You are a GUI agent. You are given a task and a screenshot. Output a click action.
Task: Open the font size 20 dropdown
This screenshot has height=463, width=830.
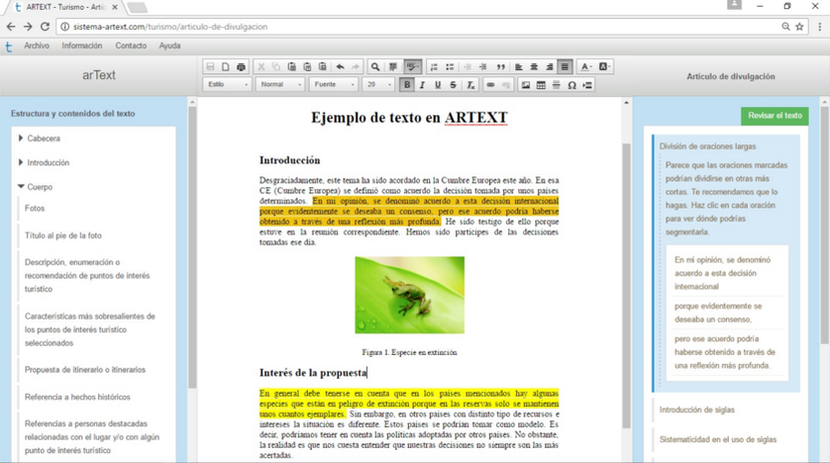(378, 85)
